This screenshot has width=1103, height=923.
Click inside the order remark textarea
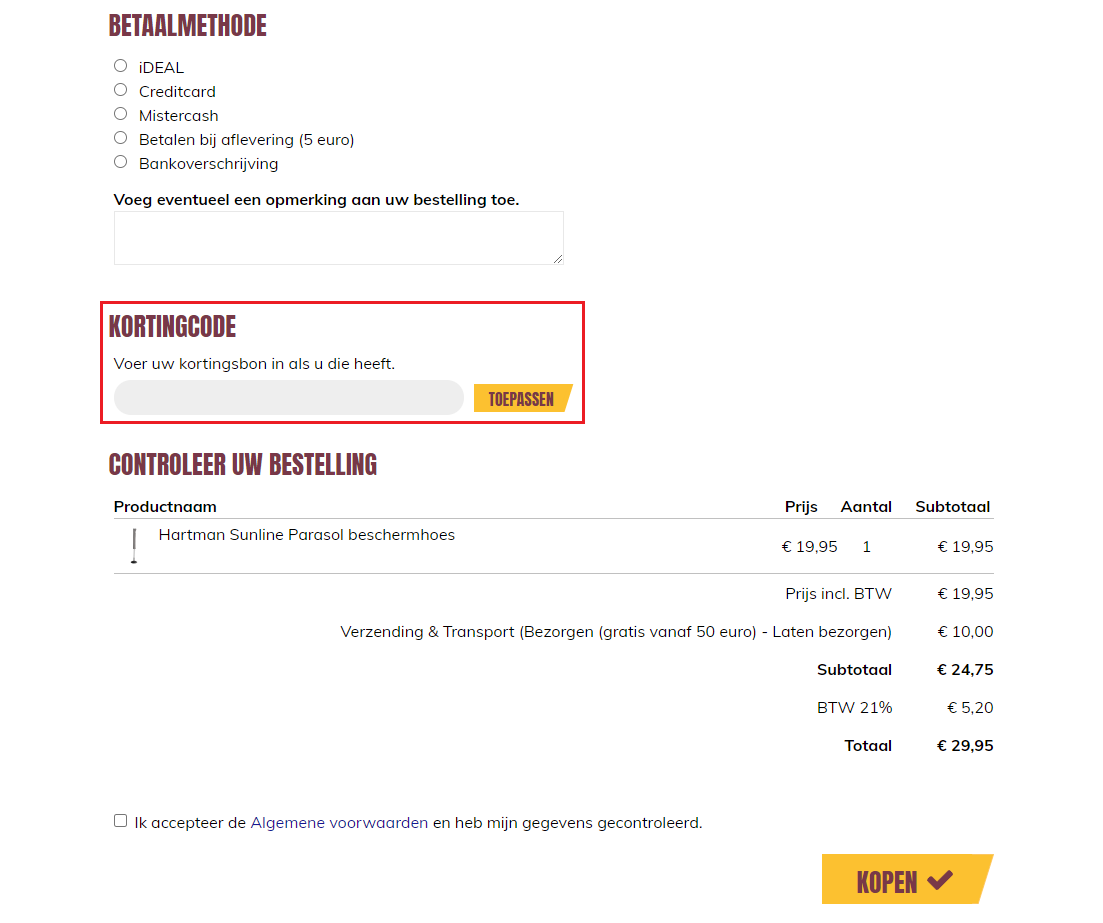338,237
